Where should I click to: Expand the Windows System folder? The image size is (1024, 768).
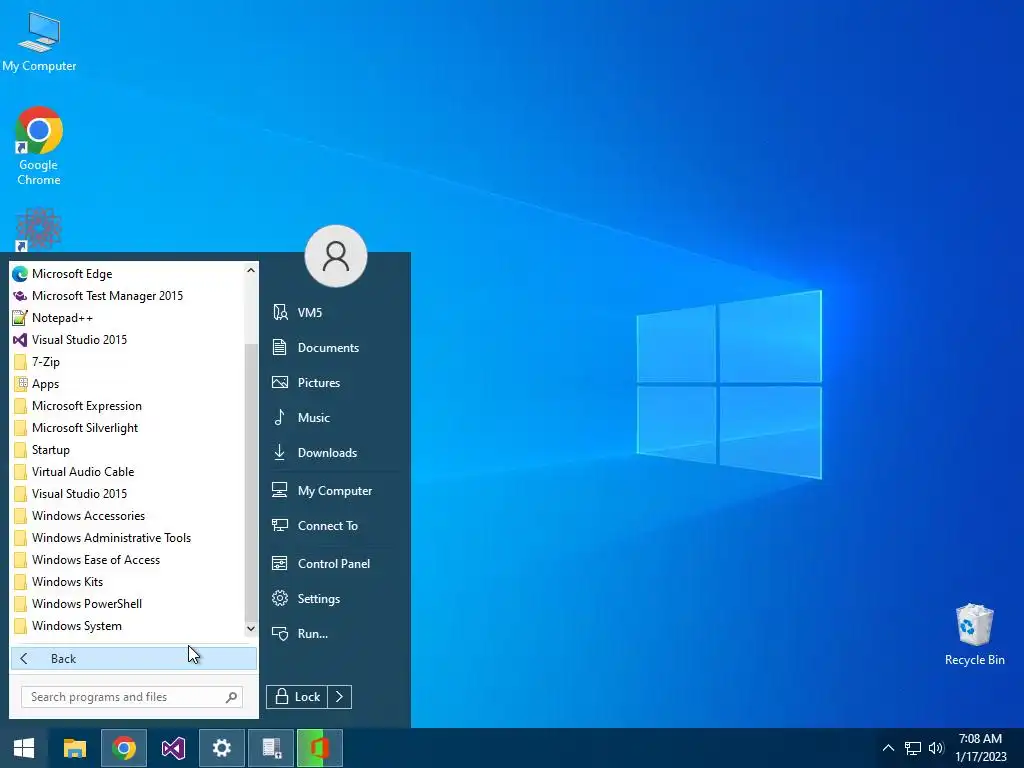pyautogui.click(x=127, y=626)
